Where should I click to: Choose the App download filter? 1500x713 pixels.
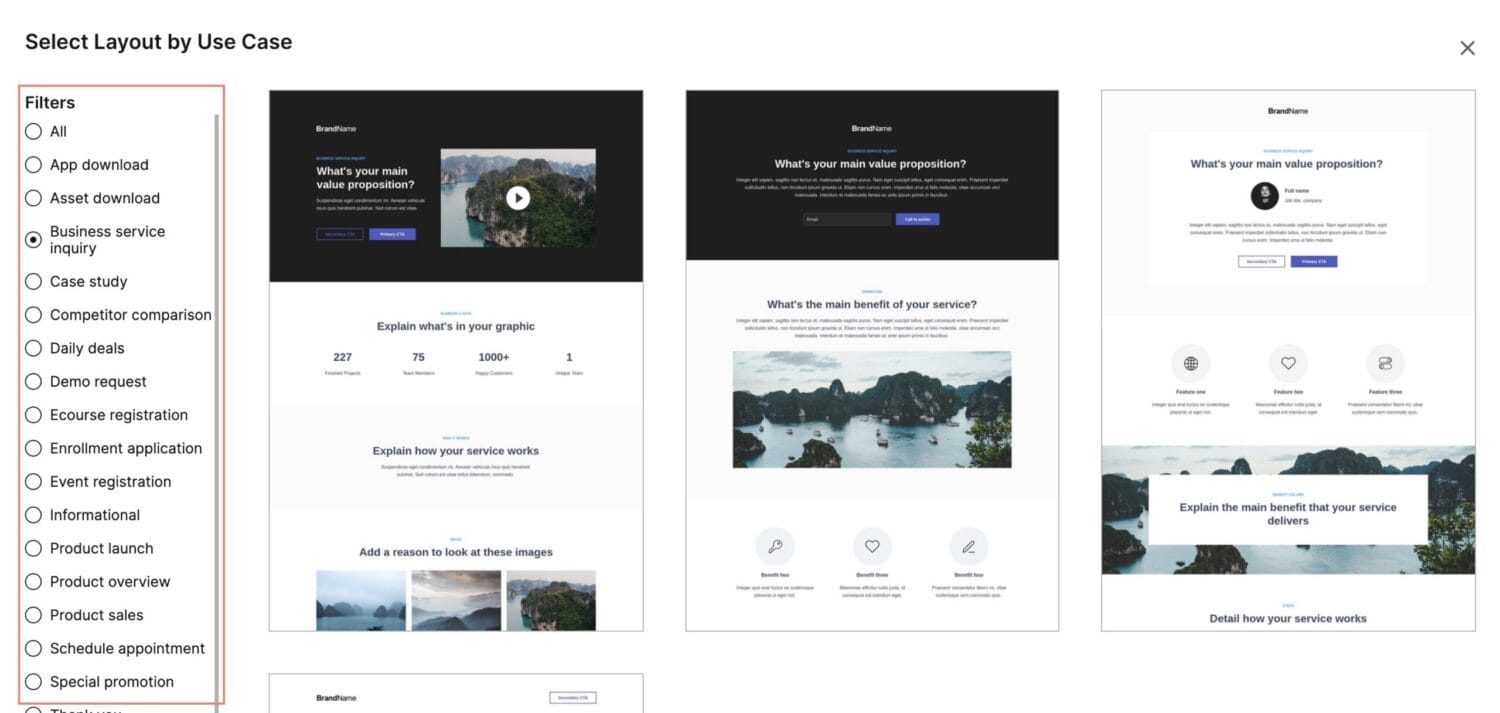34,165
